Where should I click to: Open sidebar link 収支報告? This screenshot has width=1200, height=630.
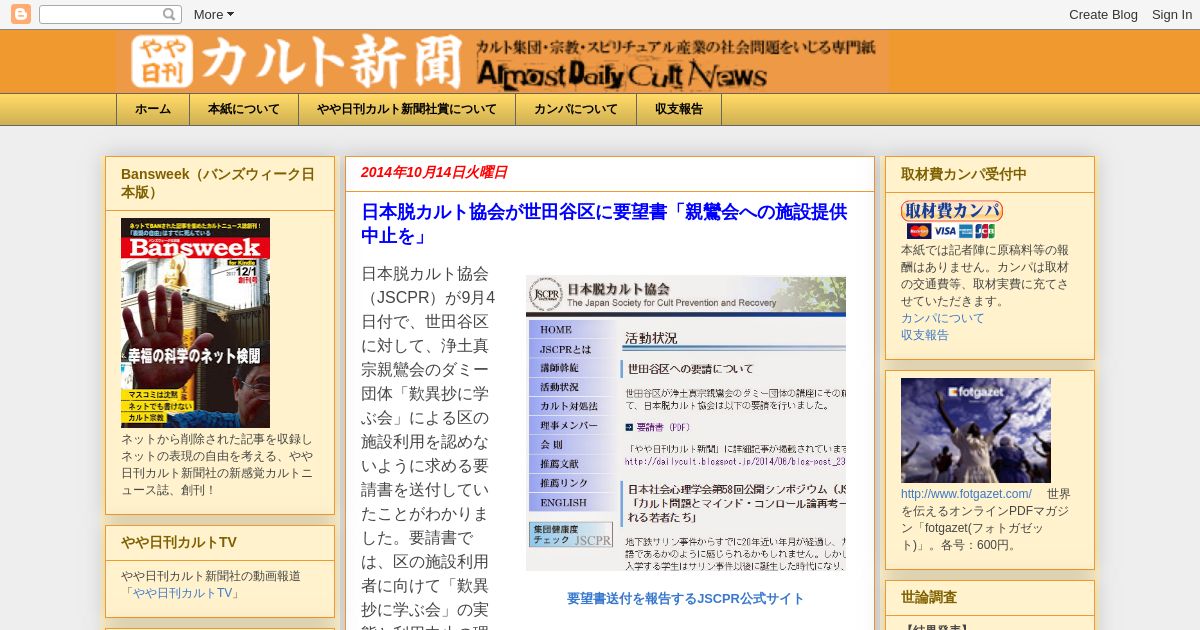click(925, 335)
